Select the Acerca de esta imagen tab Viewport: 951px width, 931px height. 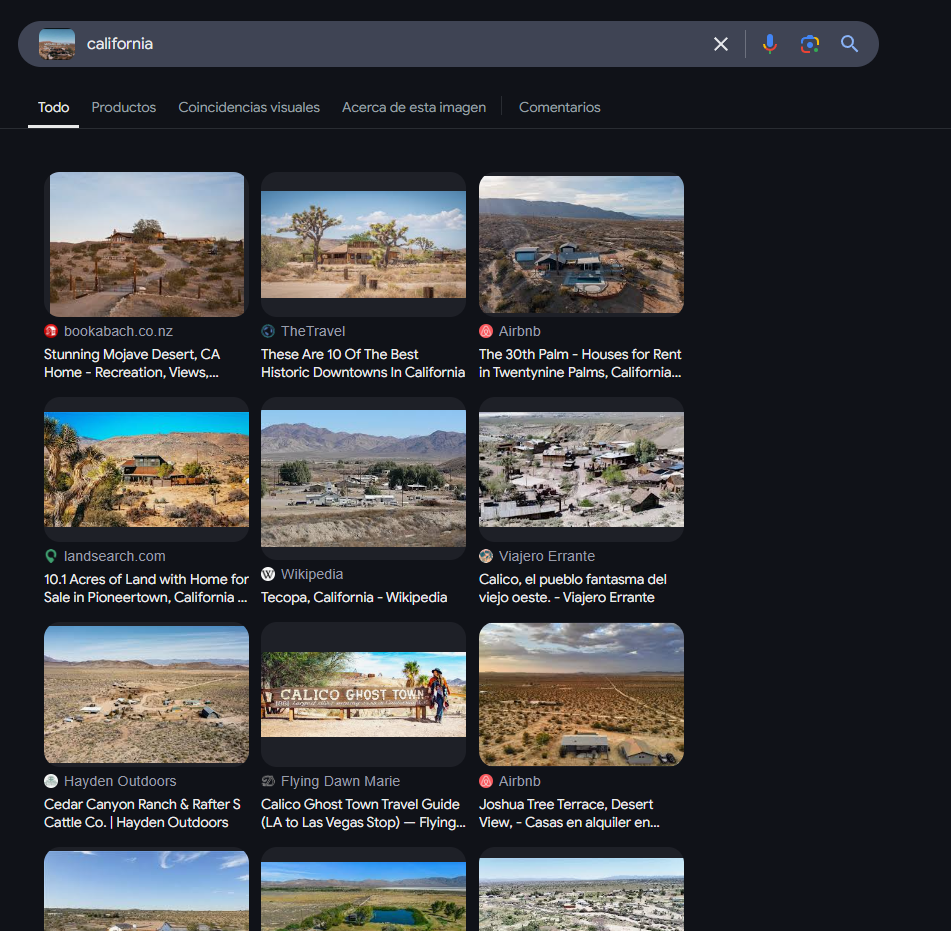click(x=414, y=107)
